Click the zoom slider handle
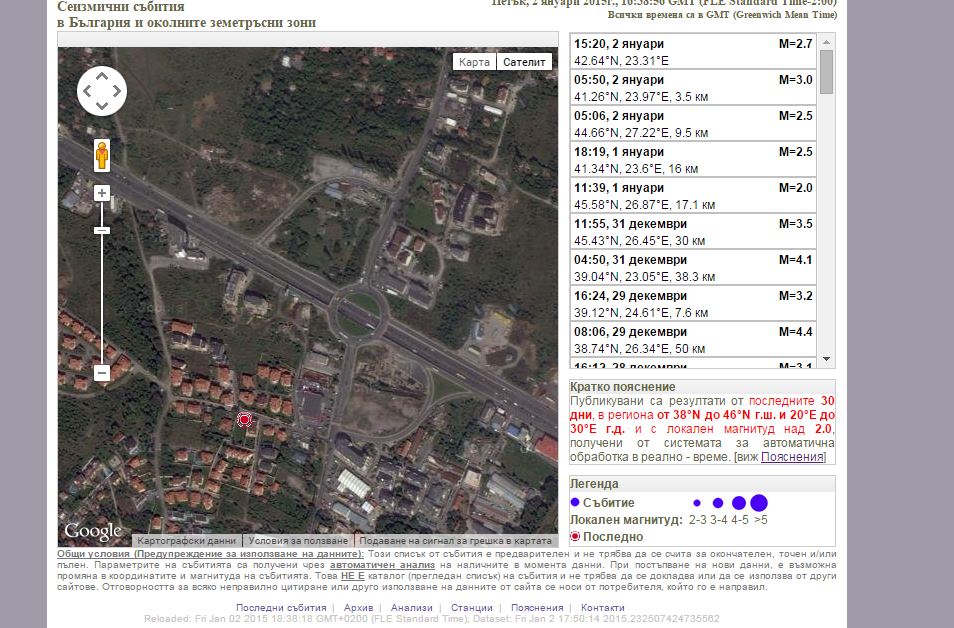The width and height of the screenshot is (954, 628). click(x=101, y=230)
